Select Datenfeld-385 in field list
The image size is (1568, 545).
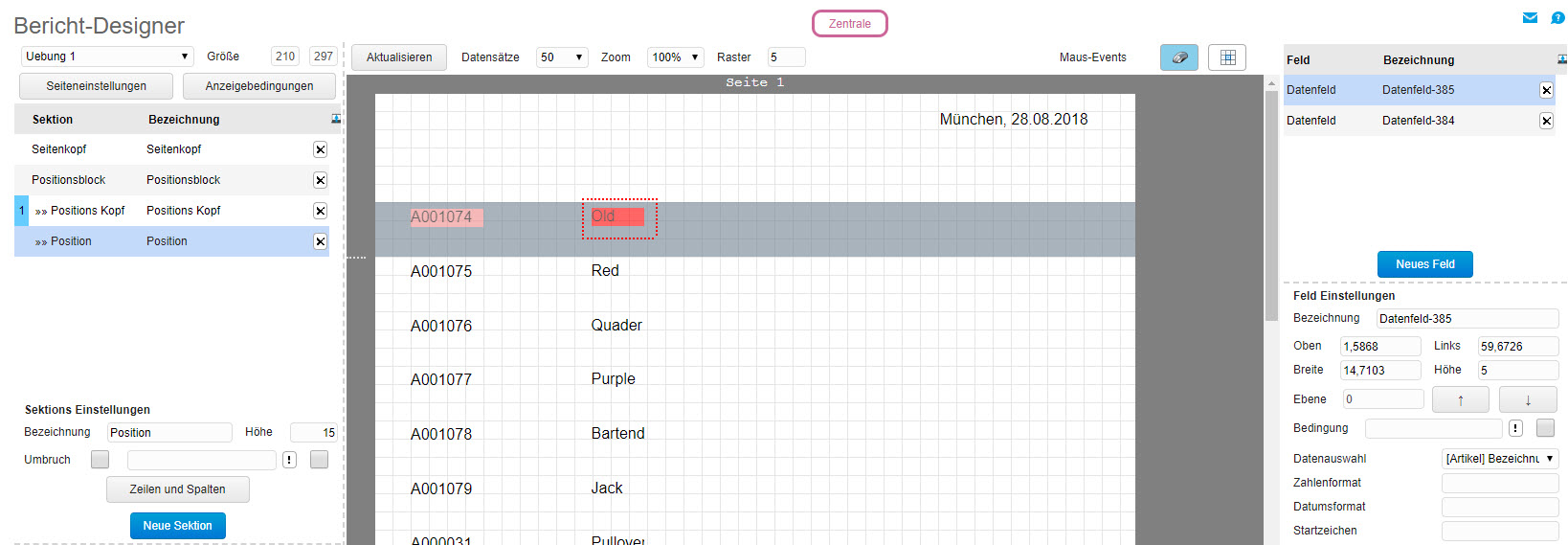[x=1421, y=90]
